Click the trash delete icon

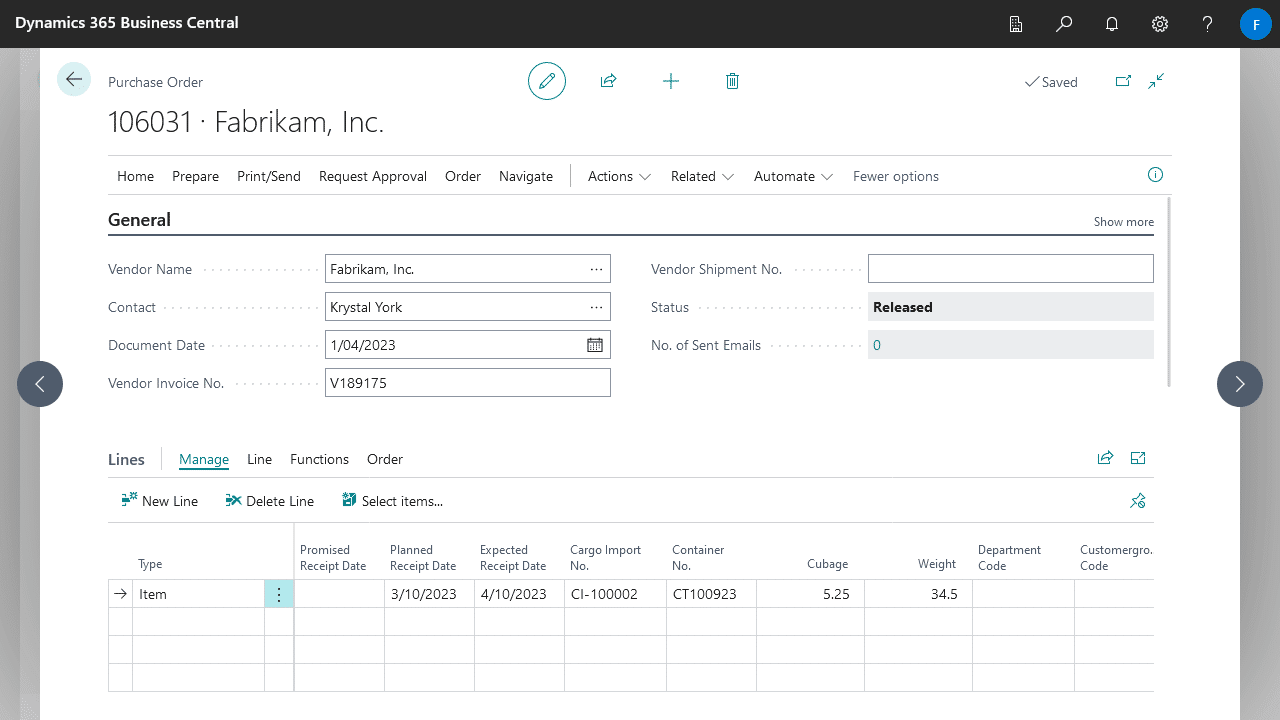(x=732, y=81)
